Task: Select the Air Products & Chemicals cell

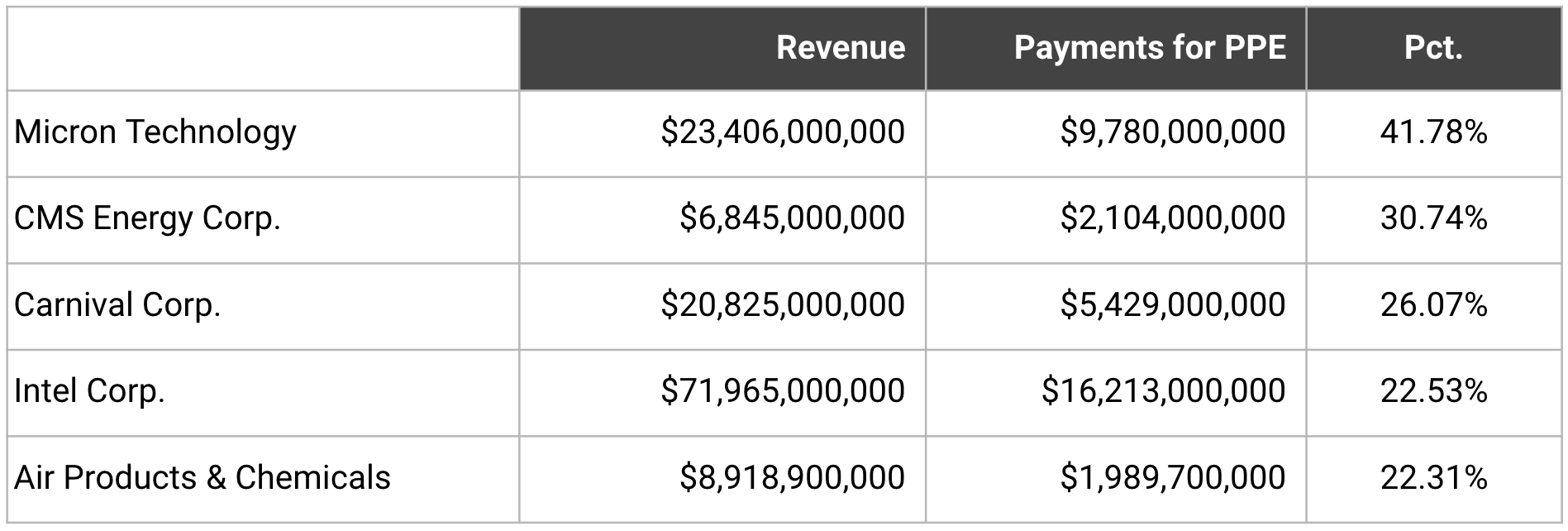Action: click(203, 478)
